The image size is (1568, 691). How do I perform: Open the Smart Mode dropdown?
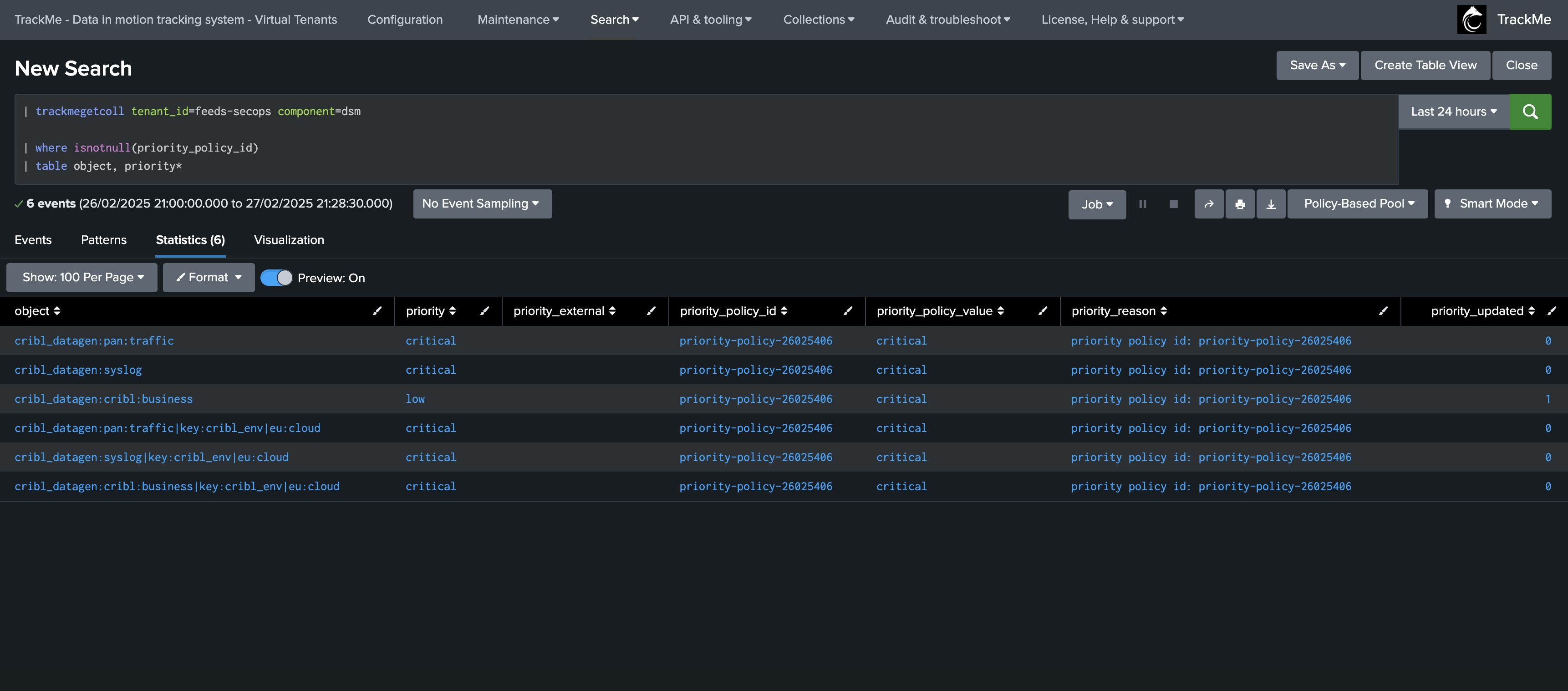[x=1492, y=204]
